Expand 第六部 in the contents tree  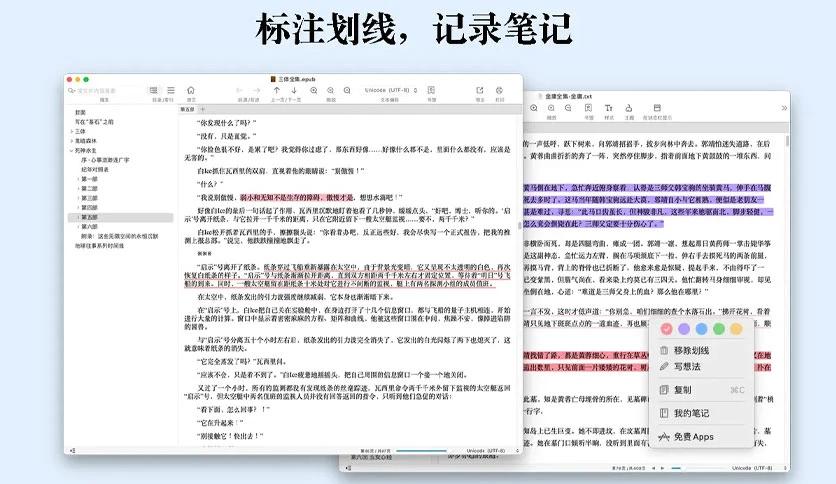point(78,227)
